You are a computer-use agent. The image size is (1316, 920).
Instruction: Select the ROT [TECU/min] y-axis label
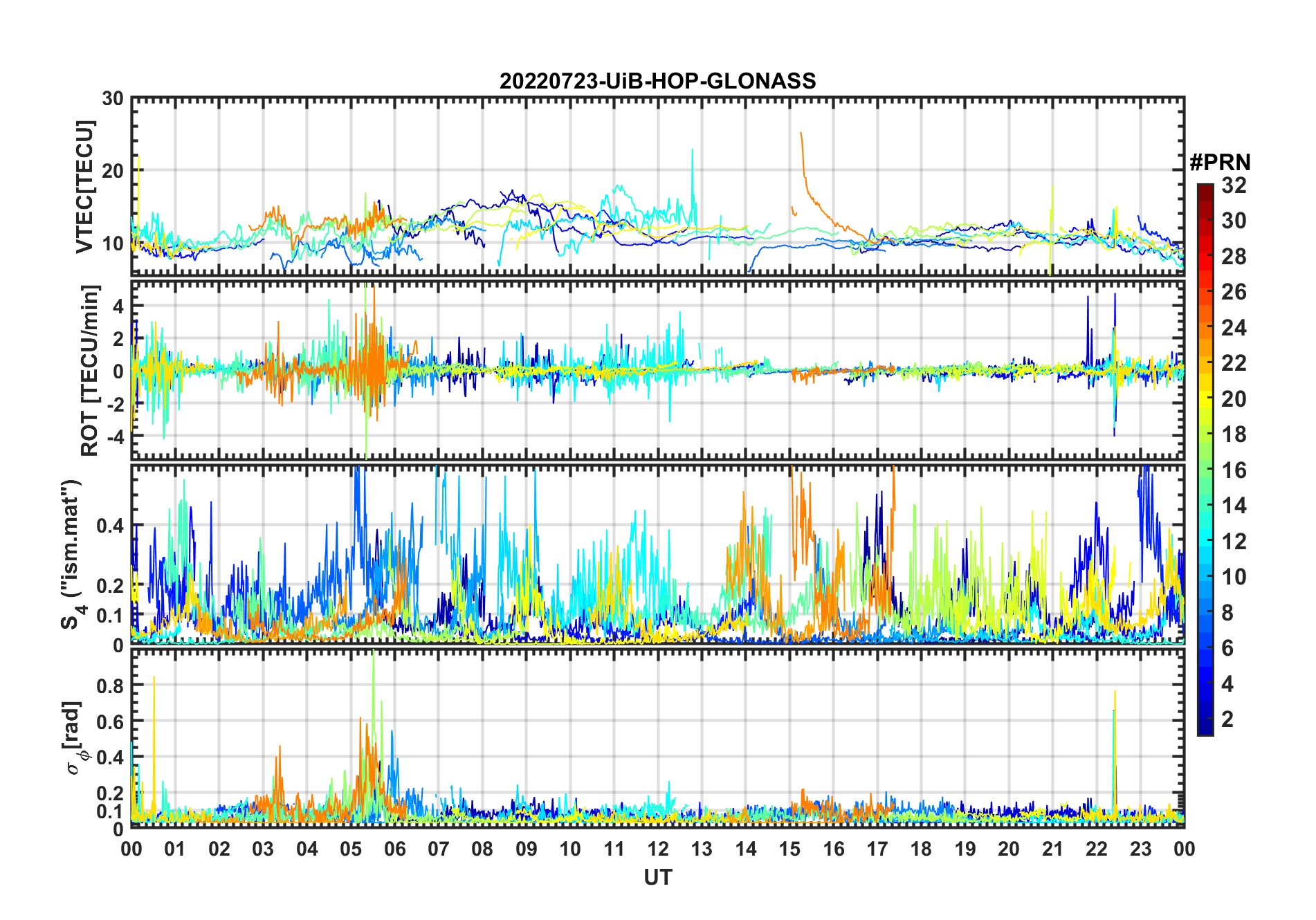coord(90,370)
